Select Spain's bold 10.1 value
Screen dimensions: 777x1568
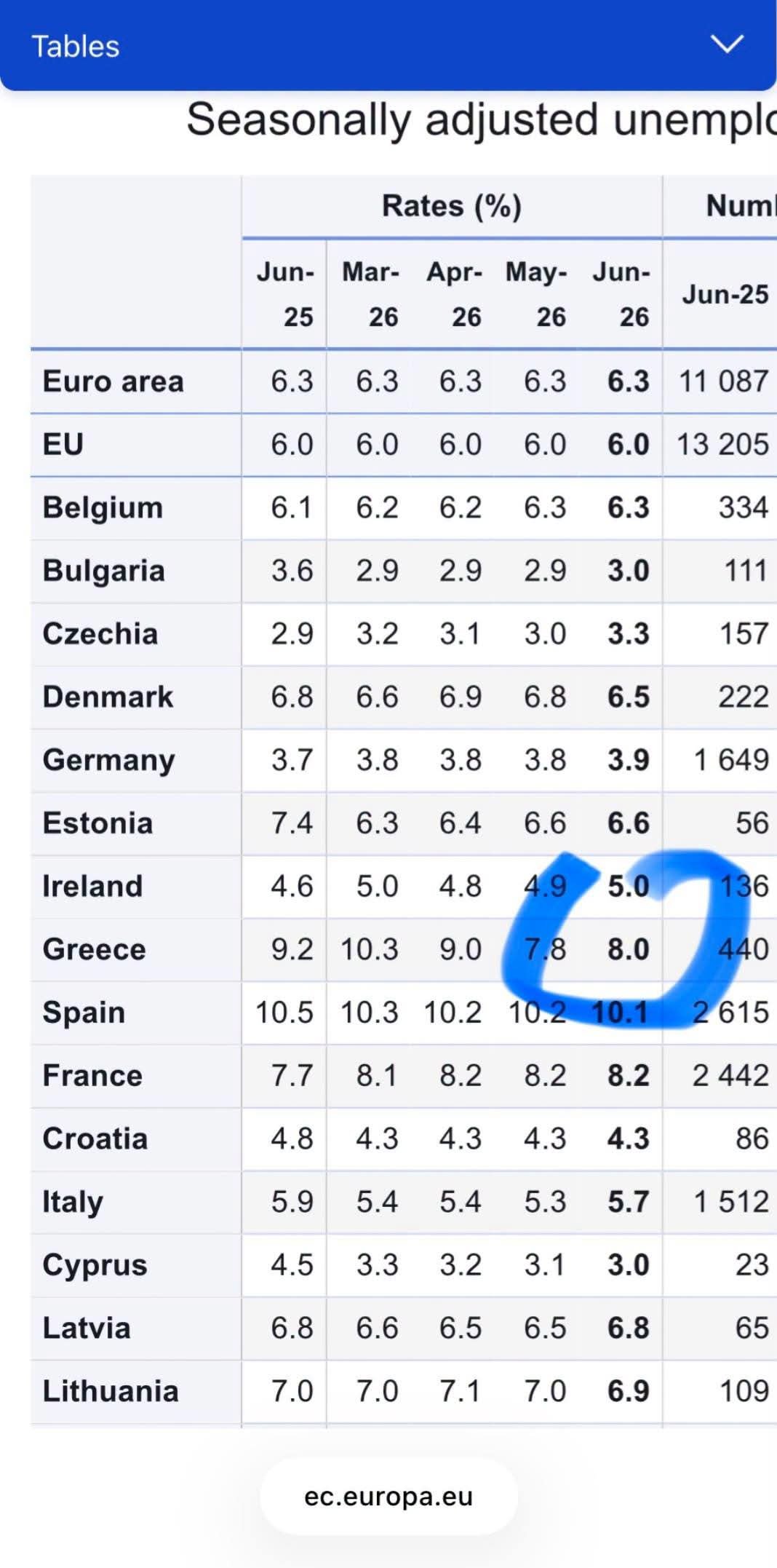click(620, 1013)
